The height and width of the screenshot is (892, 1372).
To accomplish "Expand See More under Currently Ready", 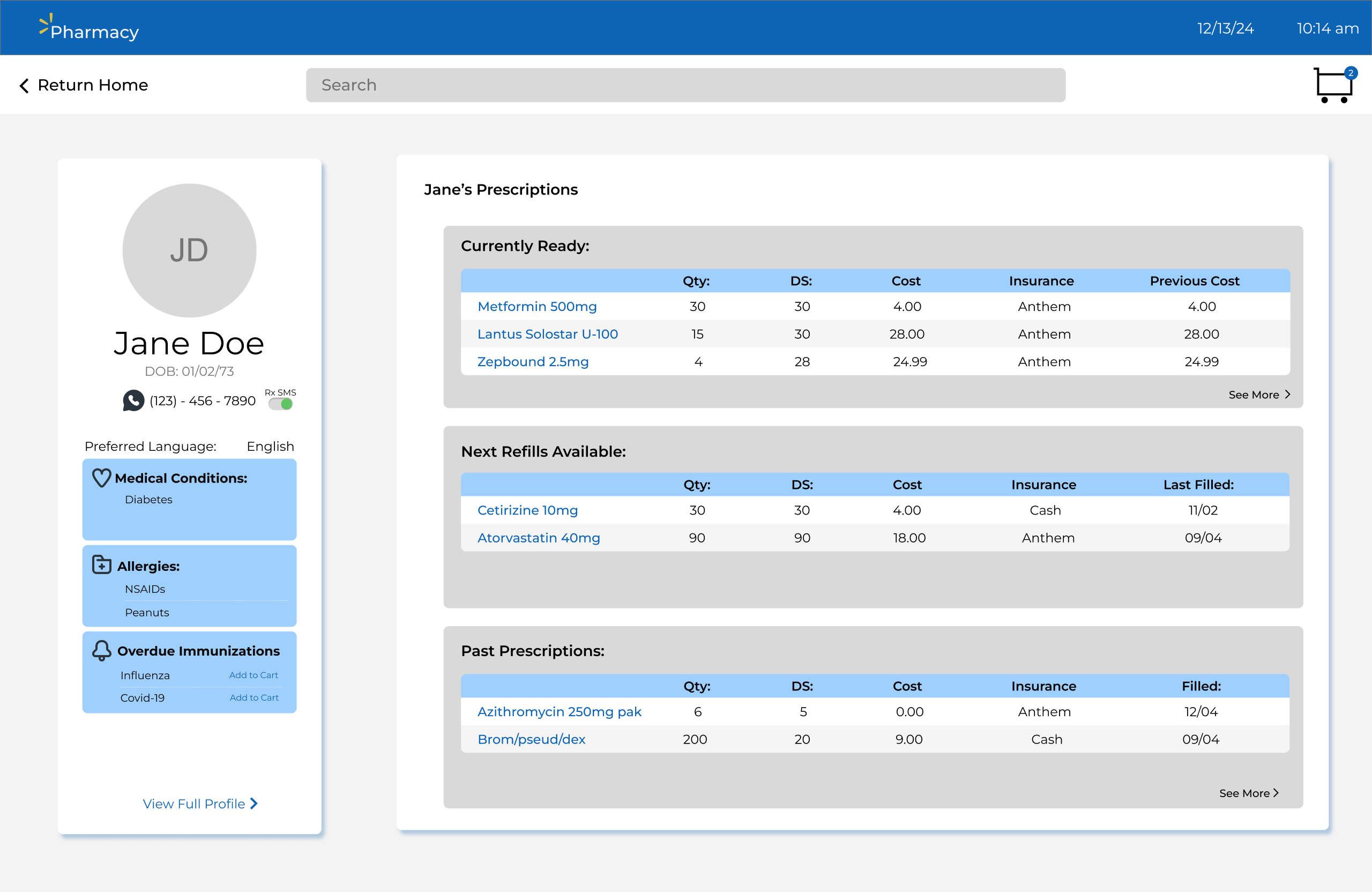I will click(1259, 395).
